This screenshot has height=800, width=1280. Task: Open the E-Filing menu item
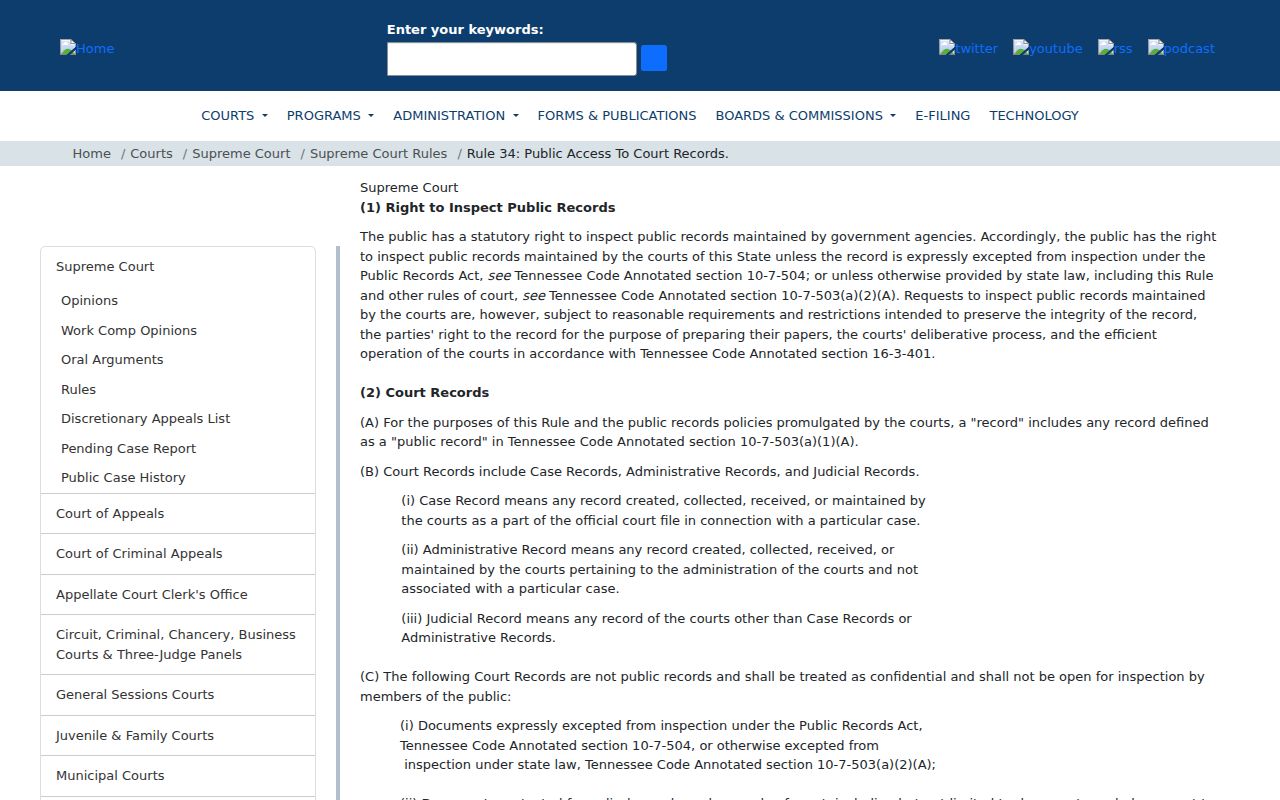coord(942,115)
